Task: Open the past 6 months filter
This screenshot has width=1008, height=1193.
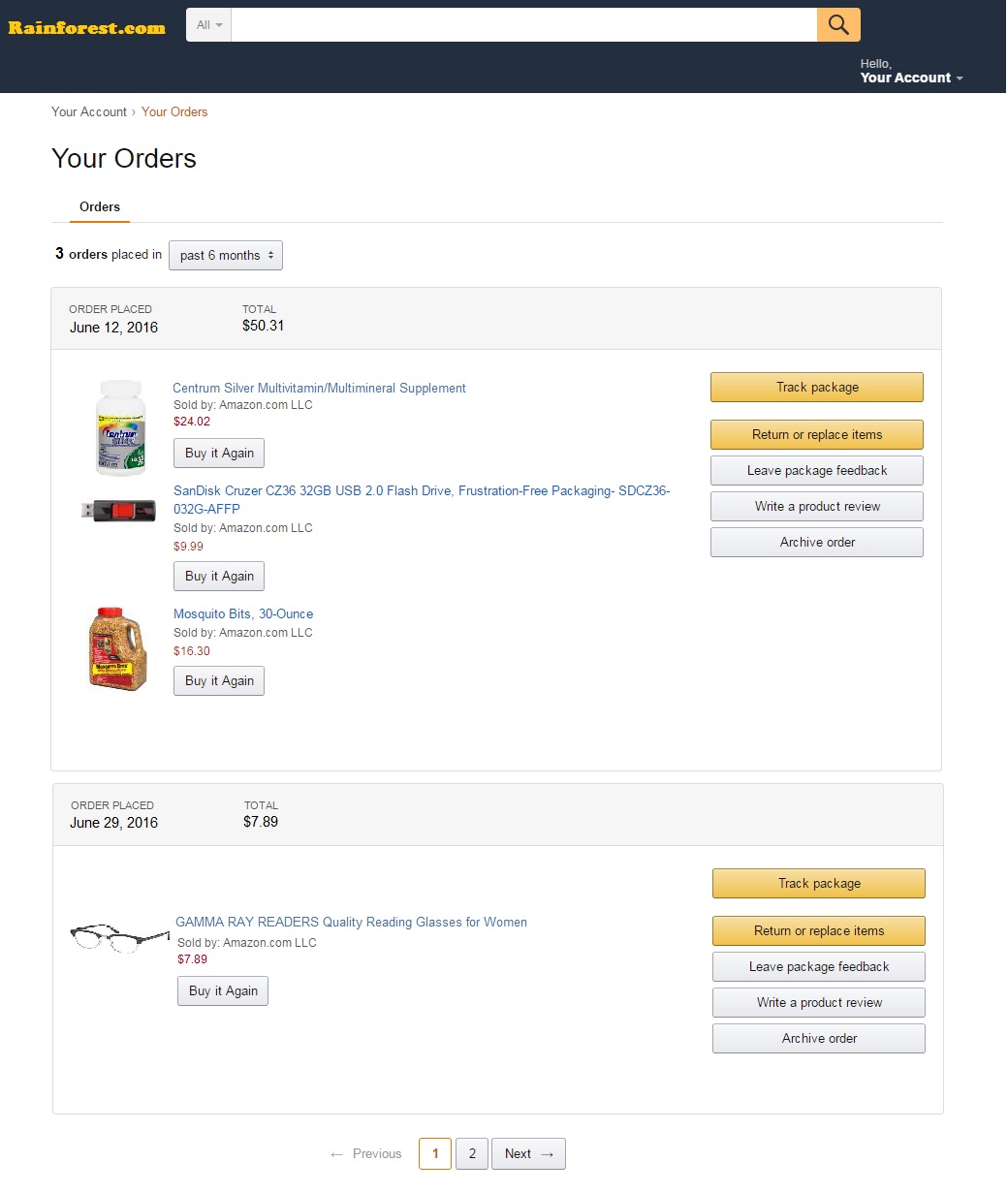Action: point(226,255)
